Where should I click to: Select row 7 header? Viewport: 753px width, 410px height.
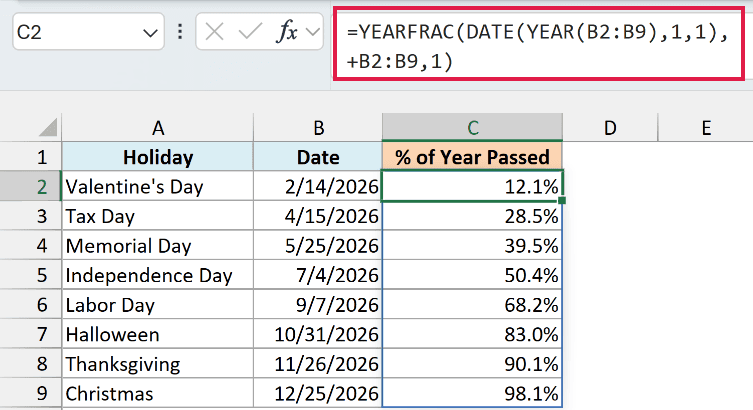[31, 334]
